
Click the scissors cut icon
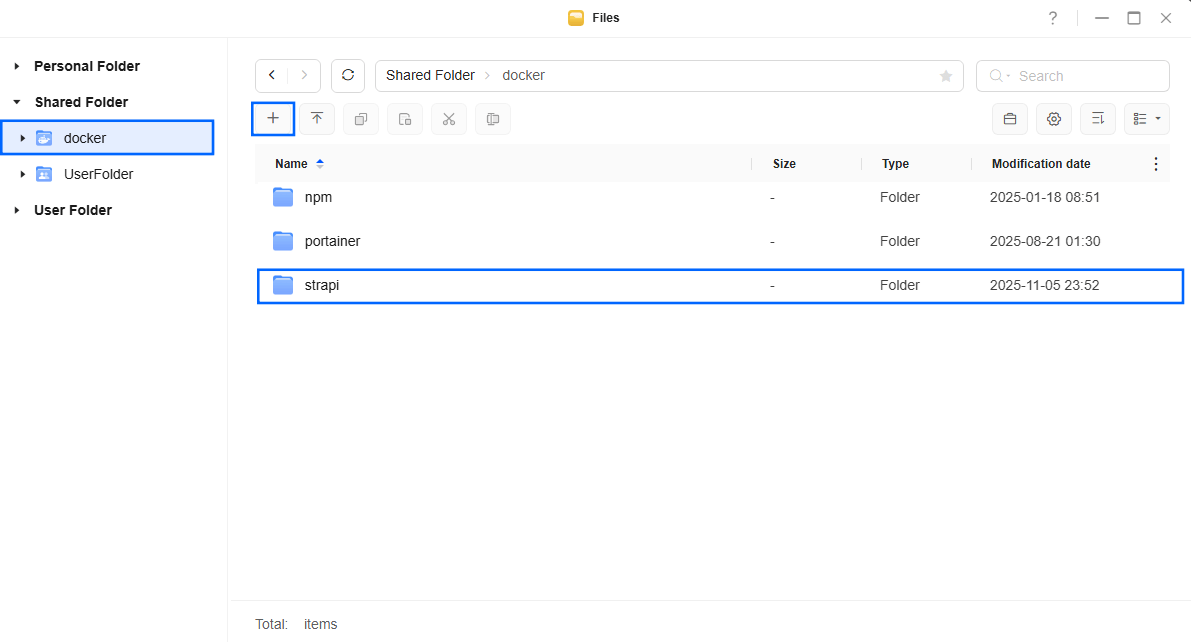click(449, 119)
